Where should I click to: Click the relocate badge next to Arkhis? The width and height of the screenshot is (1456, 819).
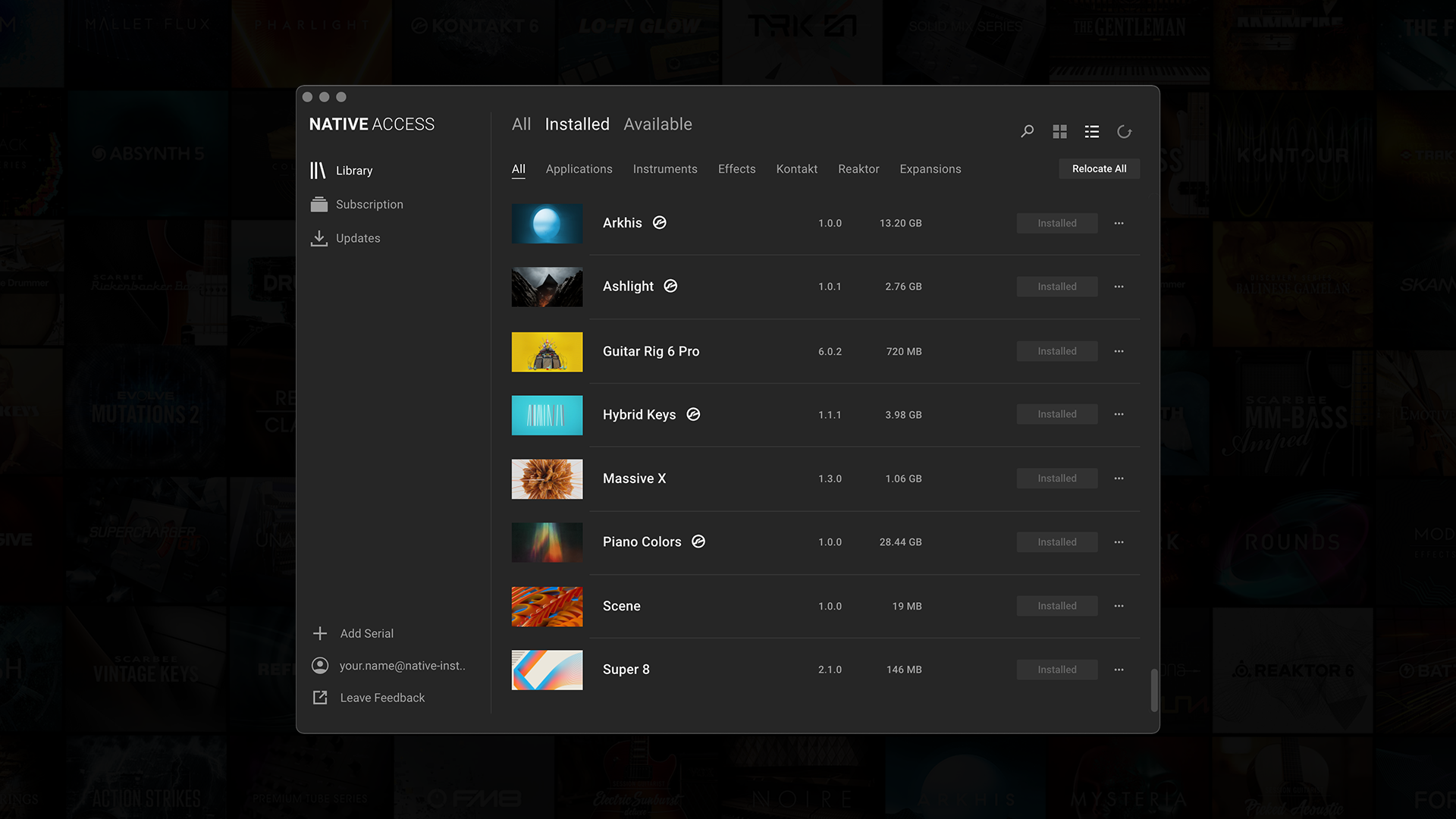659,222
